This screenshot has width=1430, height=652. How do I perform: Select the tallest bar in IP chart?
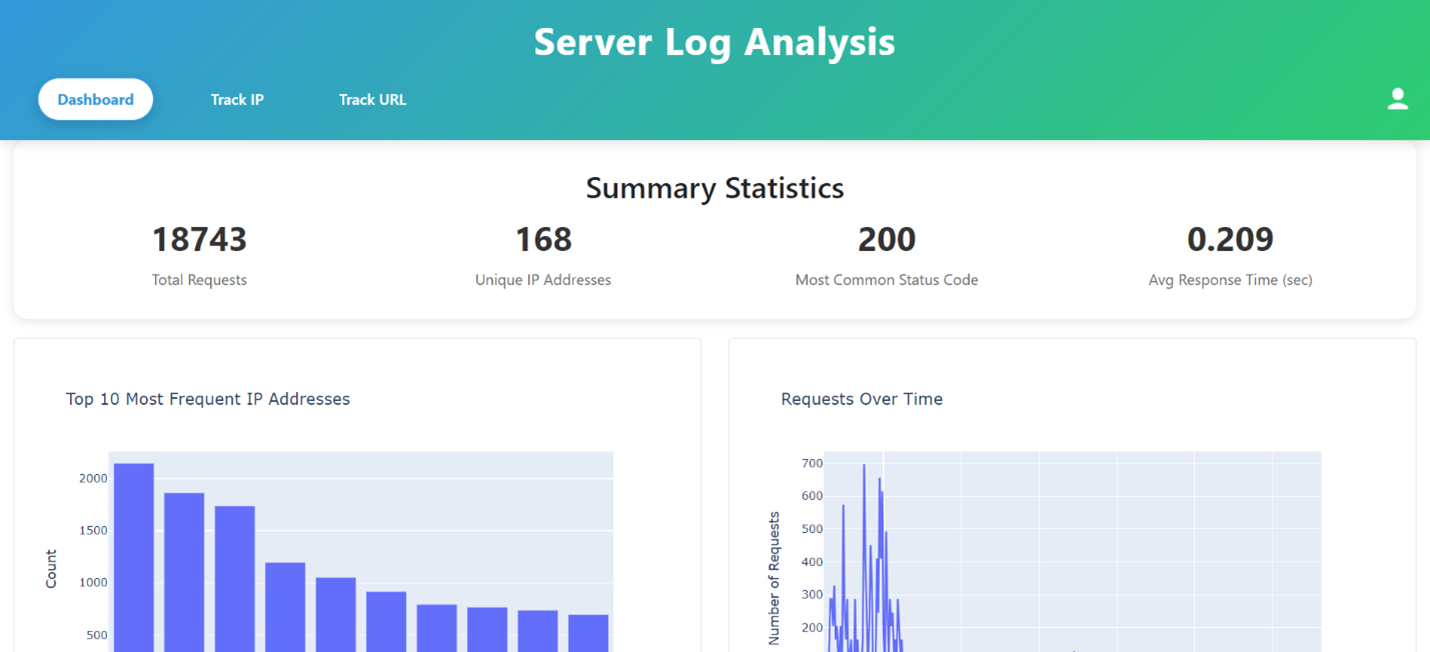(x=134, y=560)
